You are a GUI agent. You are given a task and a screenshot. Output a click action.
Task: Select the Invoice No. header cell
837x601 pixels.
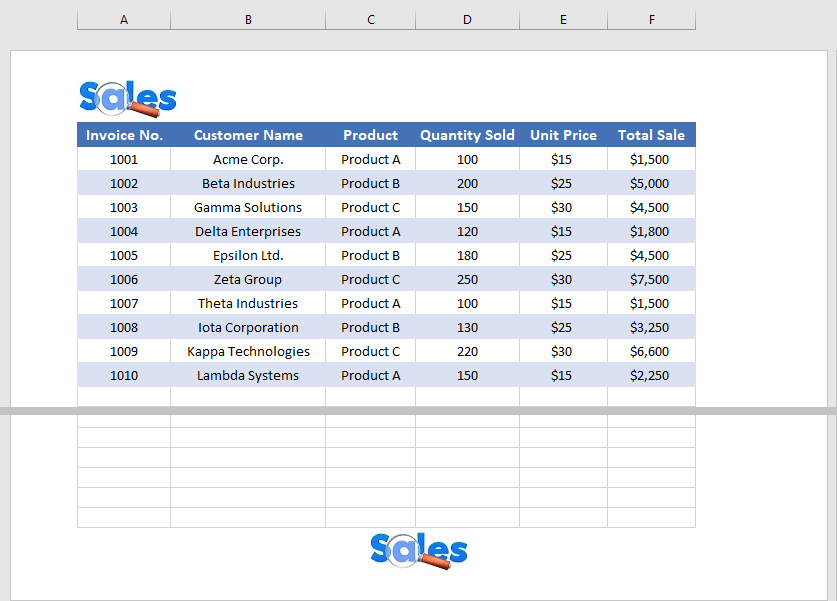coord(123,134)
